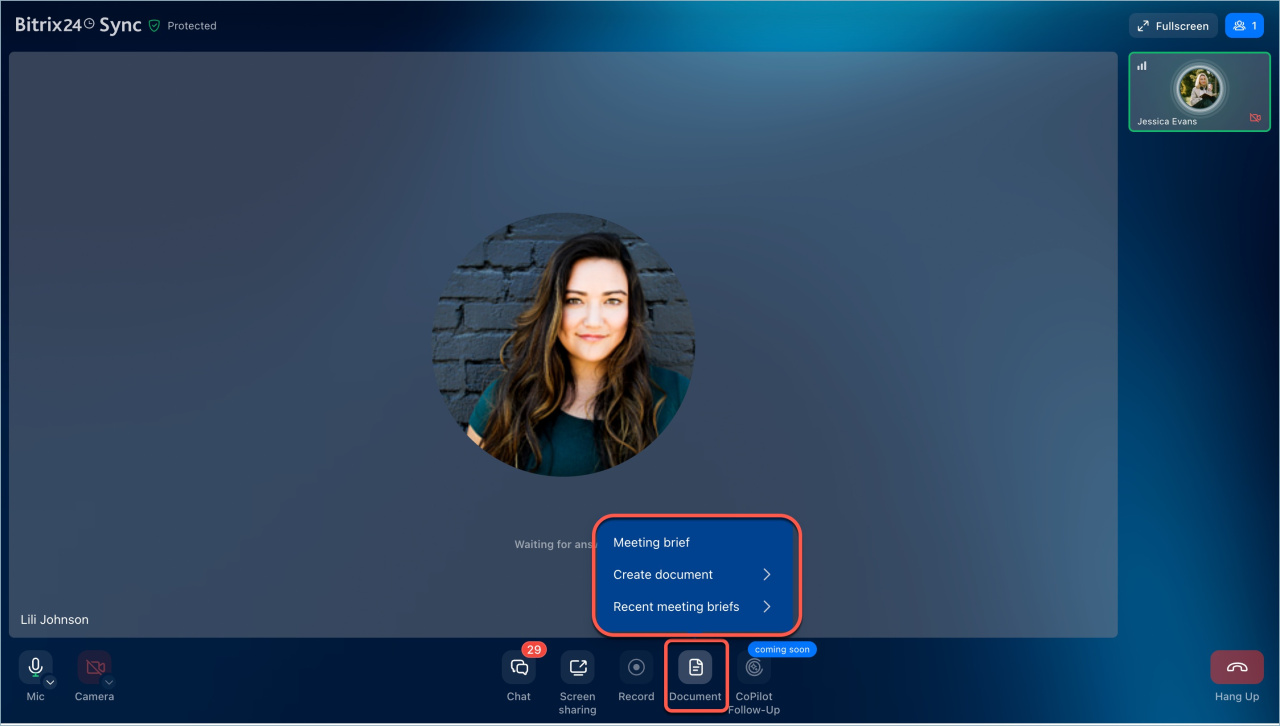
Task: Open the participants list button
Action: coord(1244,26)
